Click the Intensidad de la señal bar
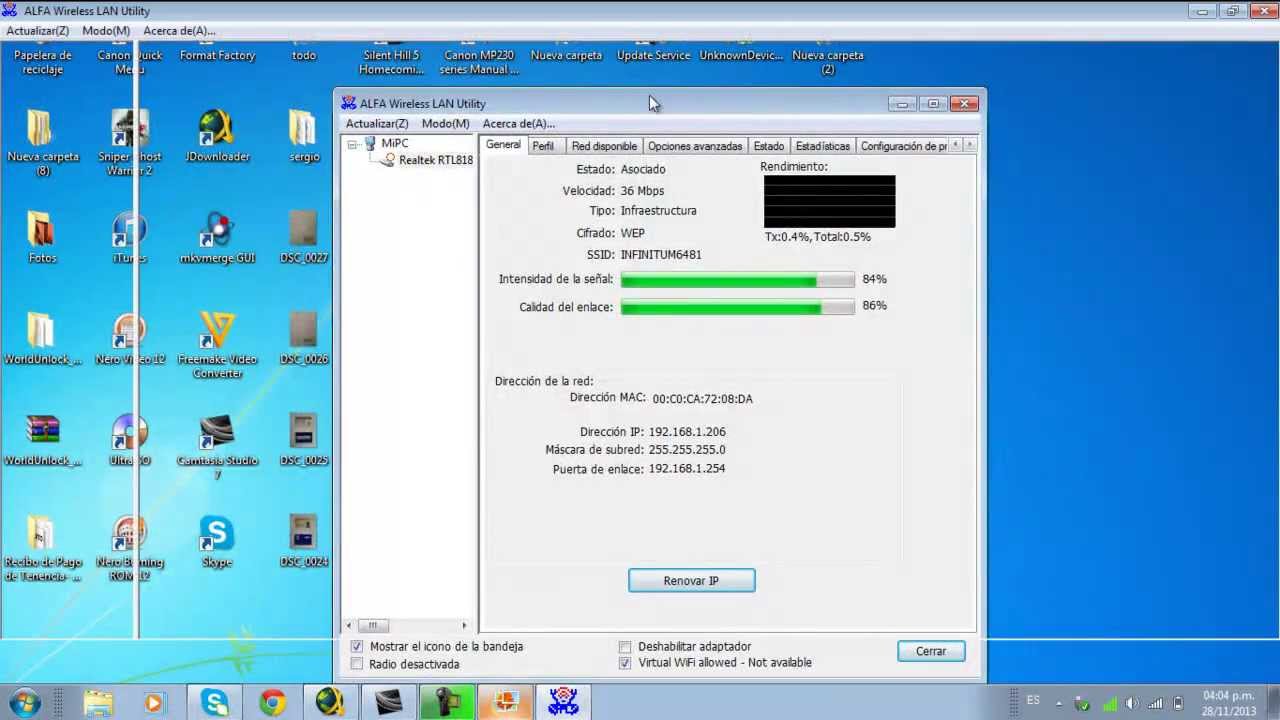 pos(737,281)
